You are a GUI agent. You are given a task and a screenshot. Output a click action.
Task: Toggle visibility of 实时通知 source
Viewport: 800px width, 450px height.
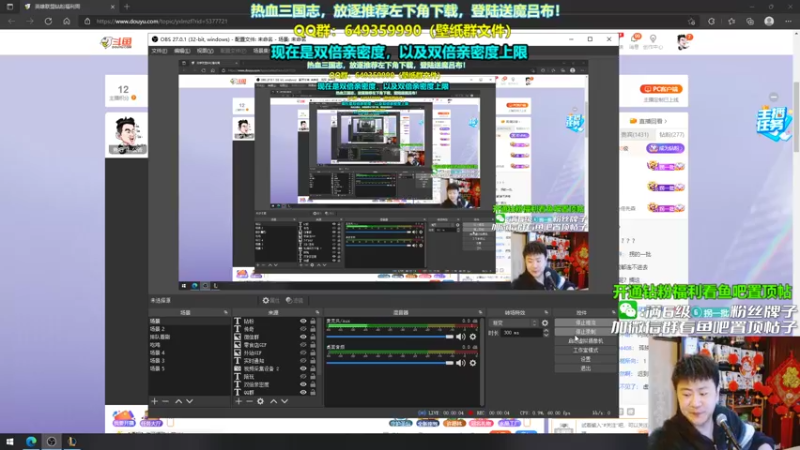tap(303, 361)
